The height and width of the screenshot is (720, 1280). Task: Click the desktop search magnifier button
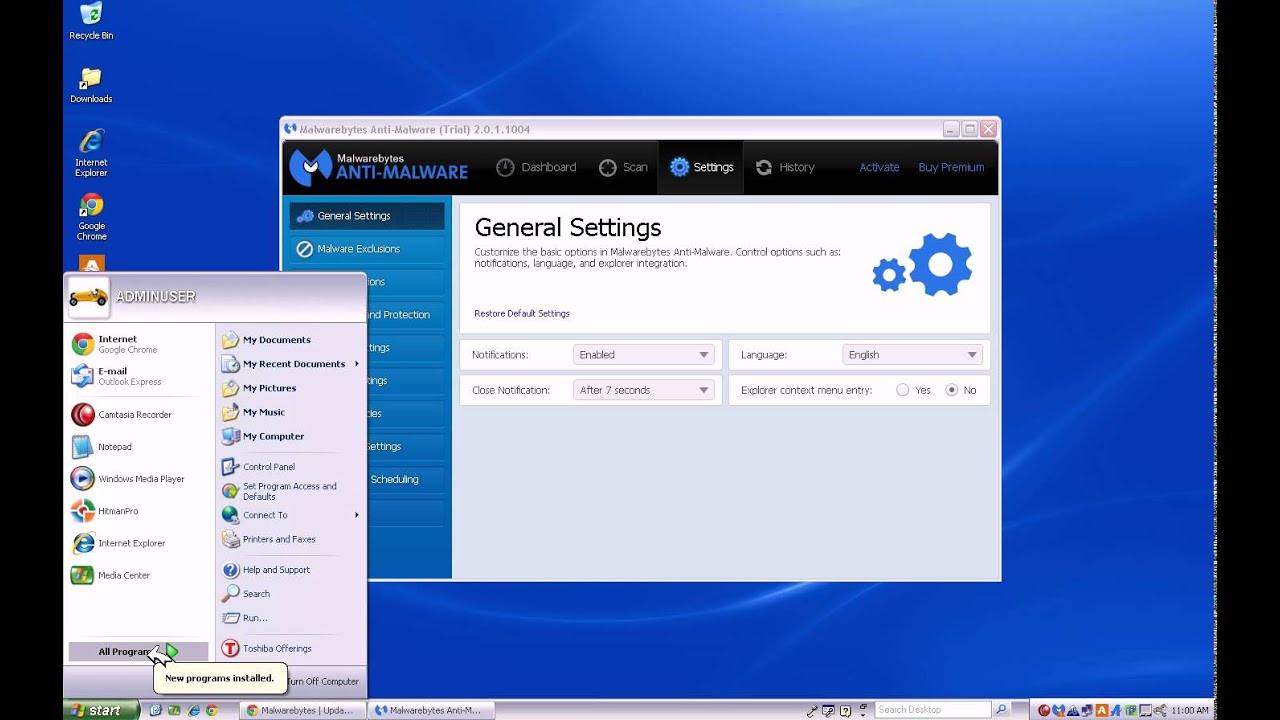pos(1001,710)
